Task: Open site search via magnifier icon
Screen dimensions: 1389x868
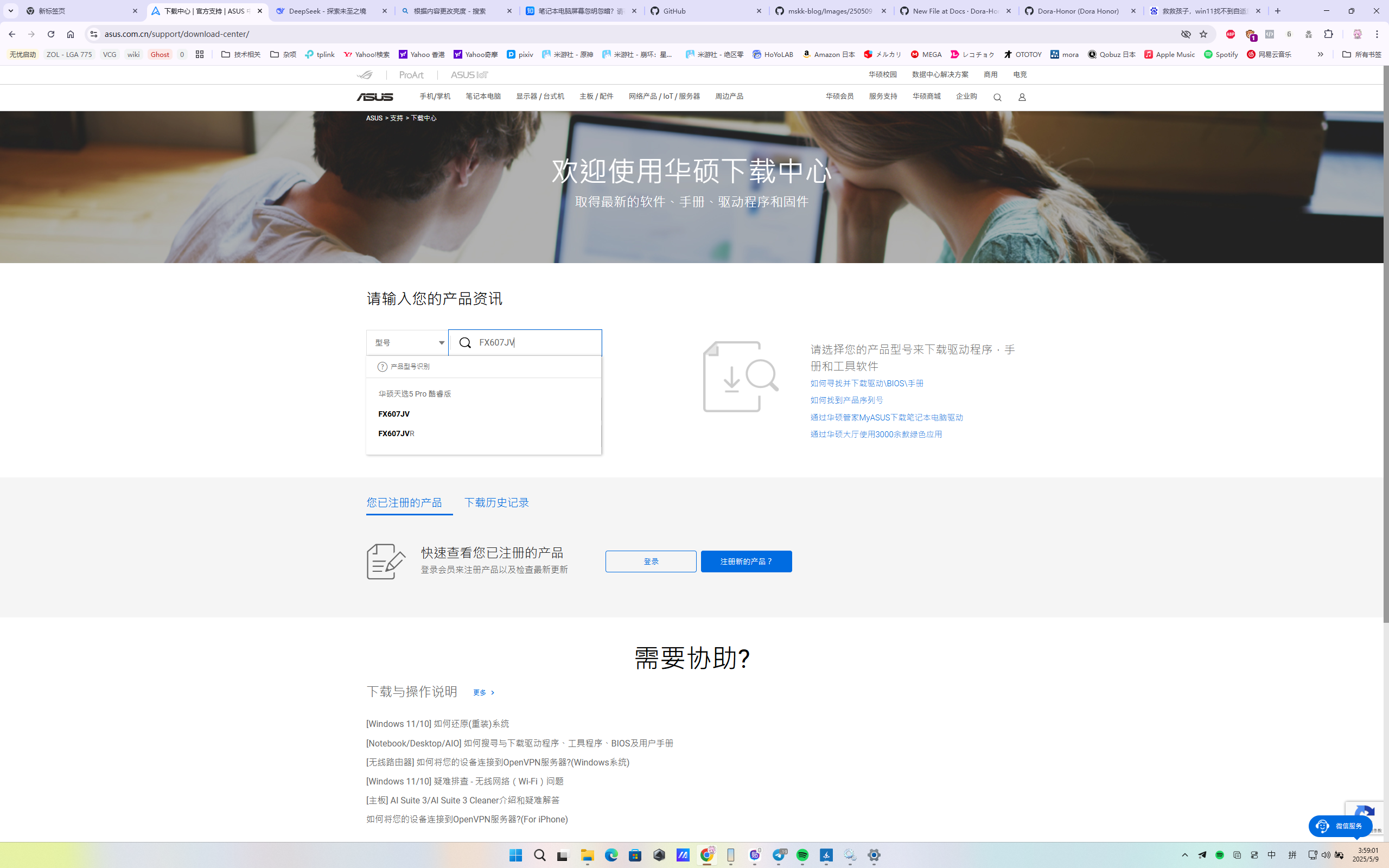Action: (x=997, y=97)
